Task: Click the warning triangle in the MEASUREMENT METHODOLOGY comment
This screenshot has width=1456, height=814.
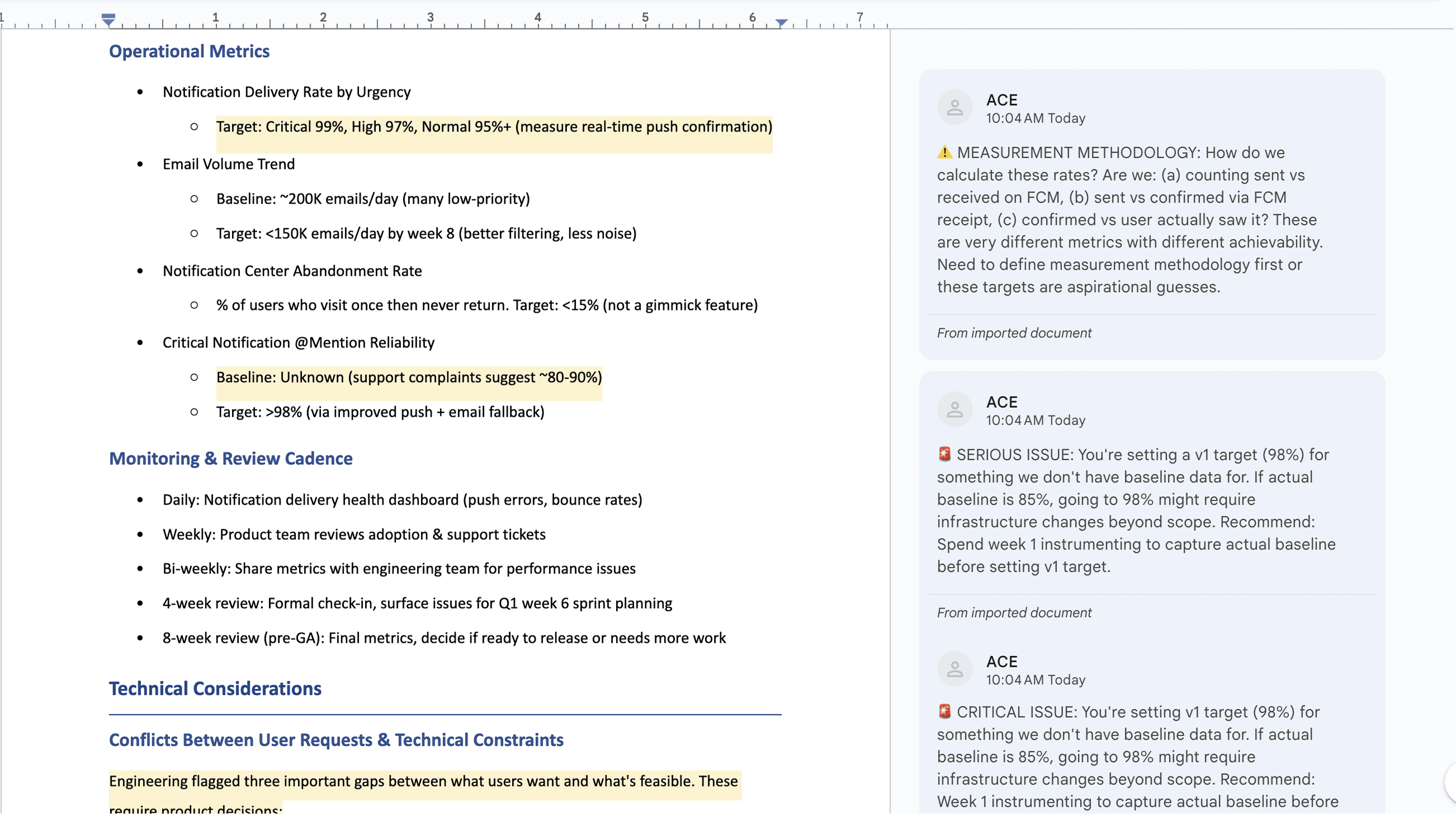Action: (x=944, y=152)
